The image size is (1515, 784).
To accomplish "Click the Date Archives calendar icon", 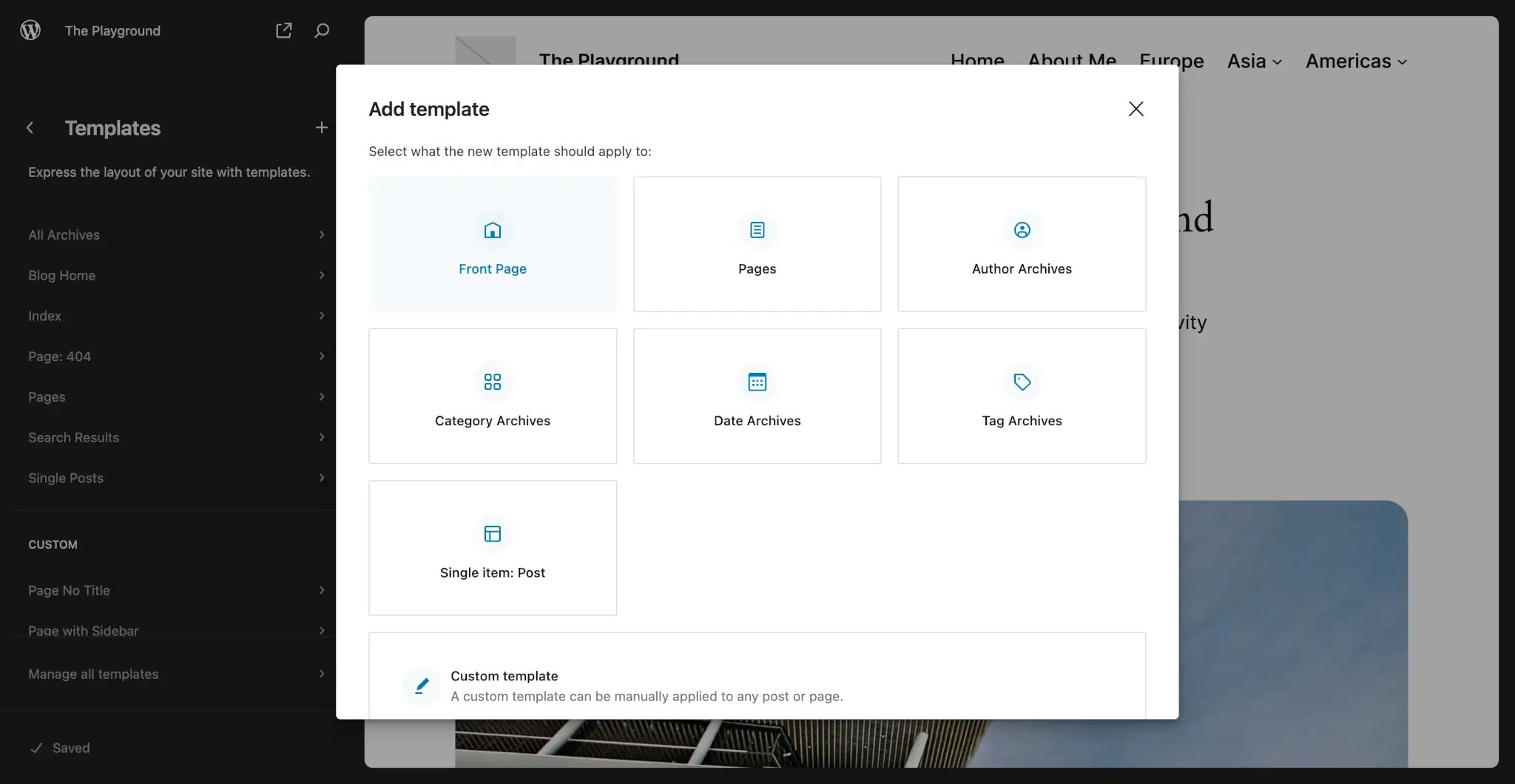I will [757, 382].
